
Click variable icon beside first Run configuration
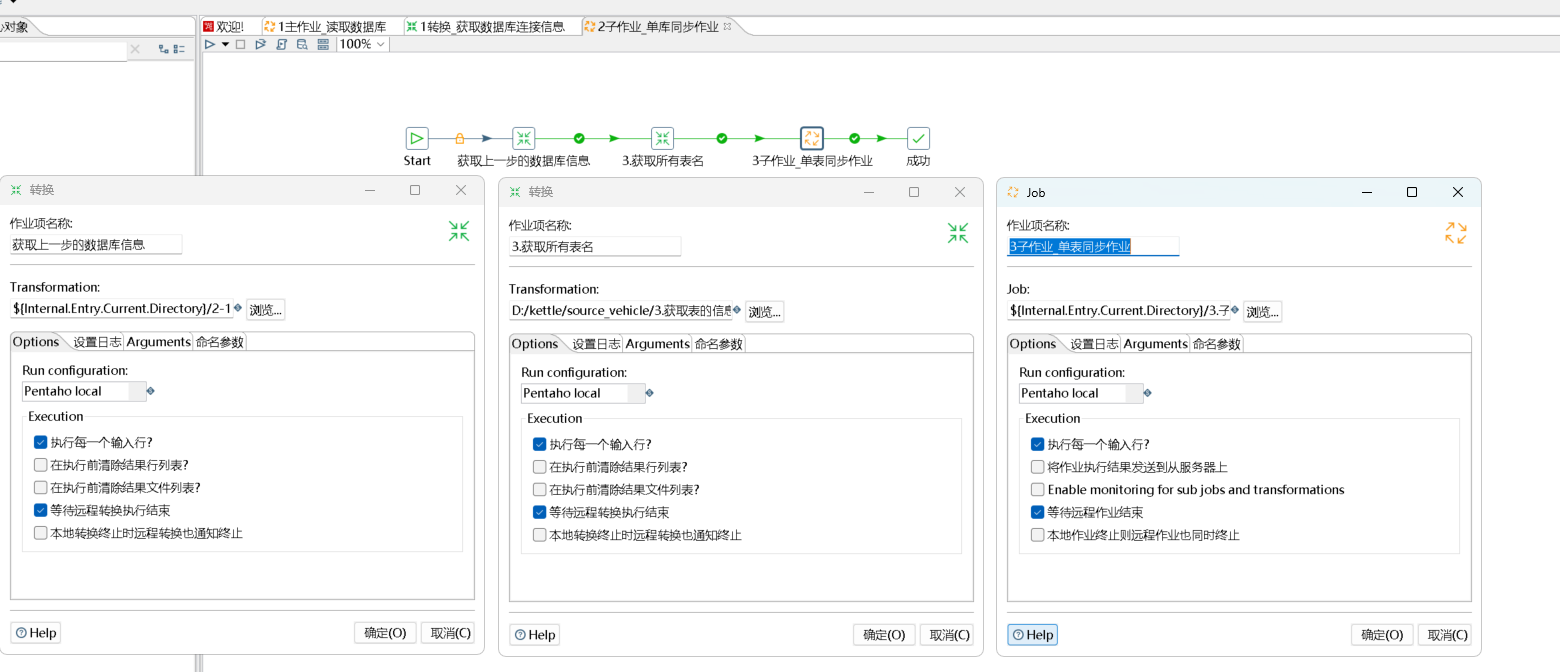point(151,391)
